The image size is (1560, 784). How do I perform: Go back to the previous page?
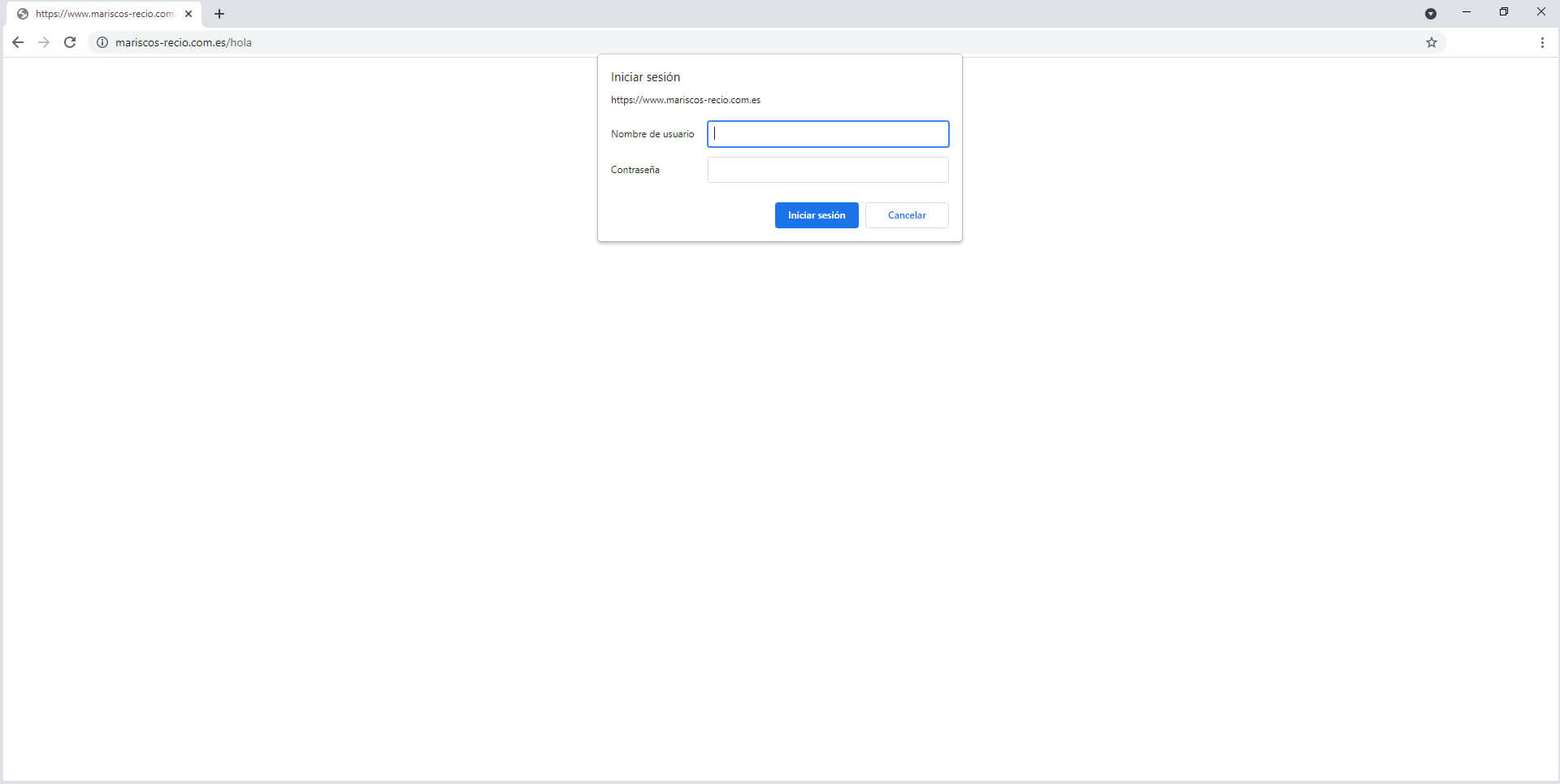(18, 42)
